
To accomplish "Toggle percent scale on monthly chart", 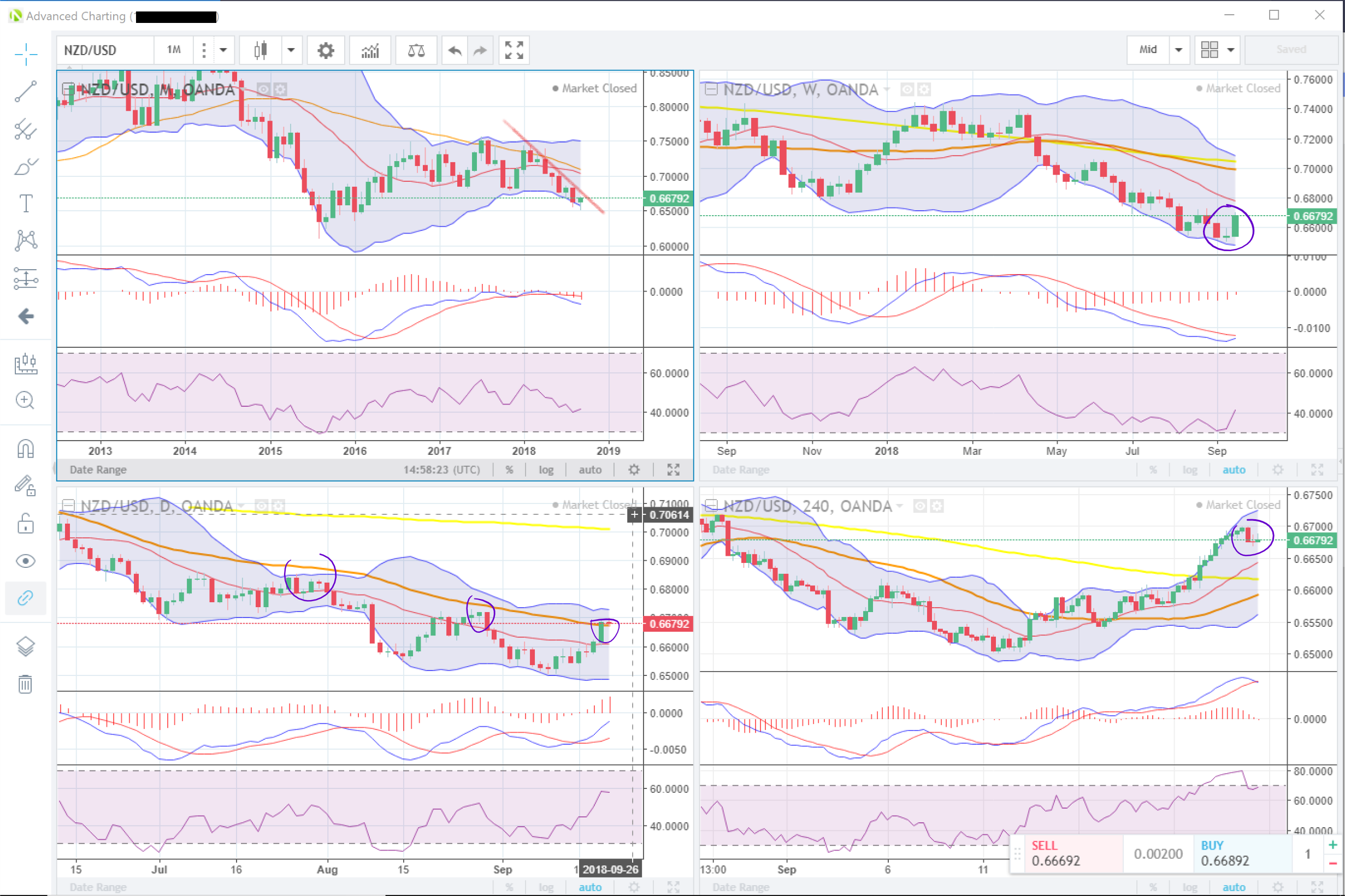I will pyautogui.click(x=509, y=470).
